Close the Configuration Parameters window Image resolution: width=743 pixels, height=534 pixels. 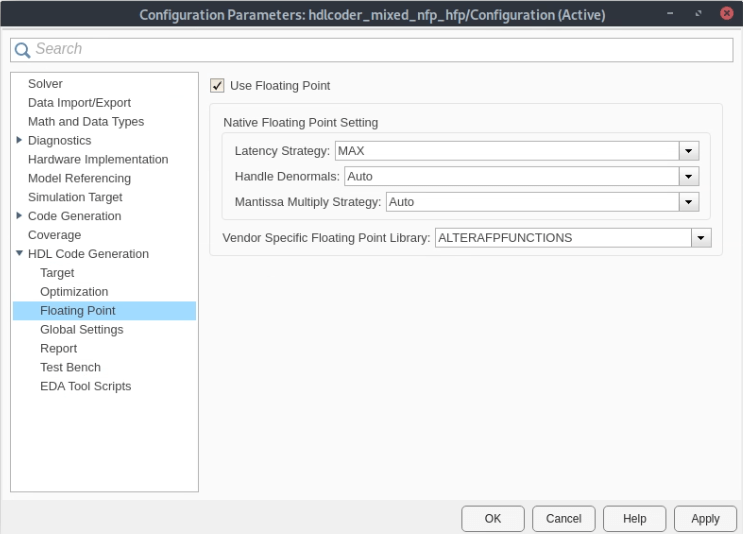click(726, 15)
